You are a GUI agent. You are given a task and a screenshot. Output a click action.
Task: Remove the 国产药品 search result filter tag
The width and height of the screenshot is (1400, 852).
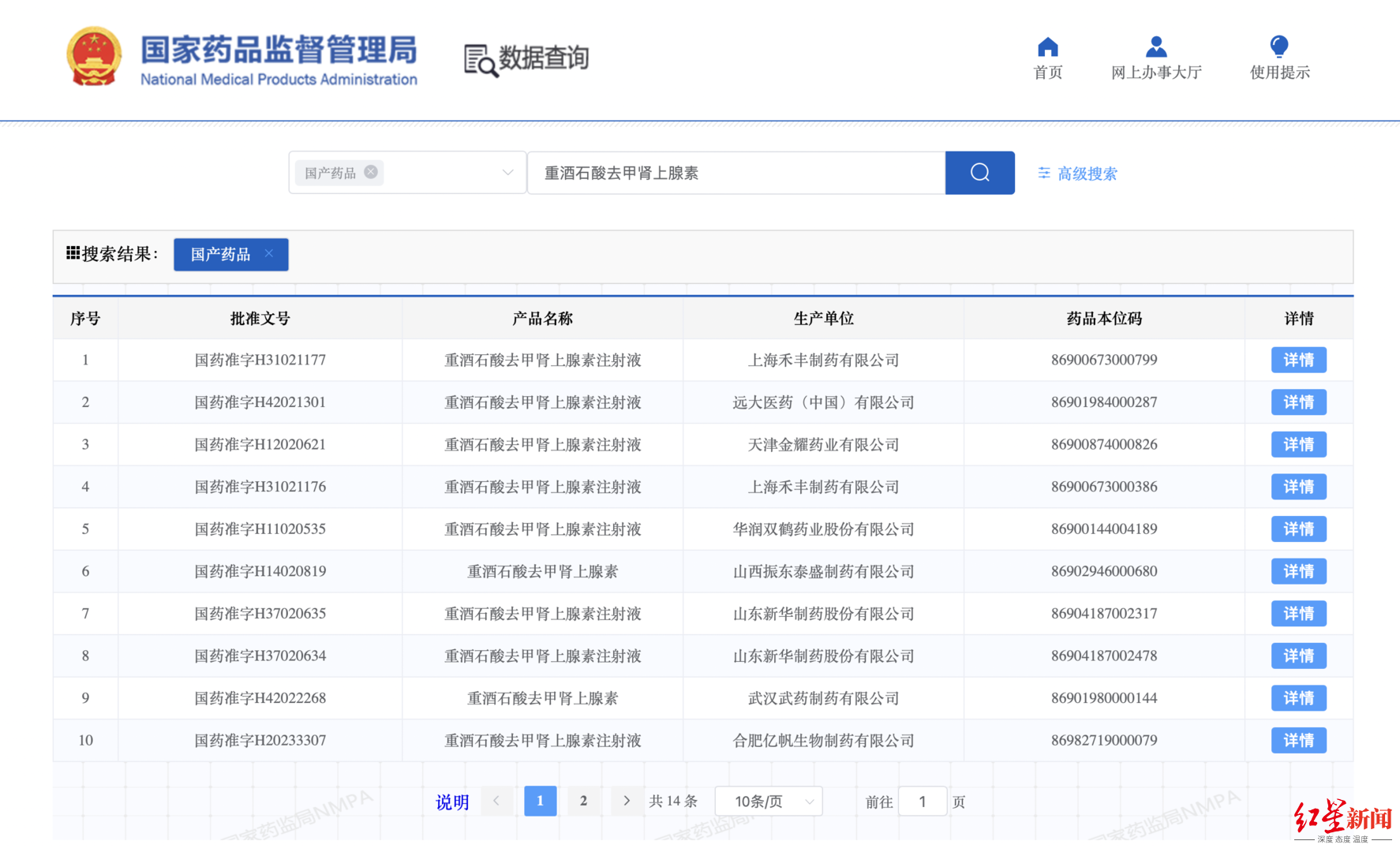tap(268, 254)
